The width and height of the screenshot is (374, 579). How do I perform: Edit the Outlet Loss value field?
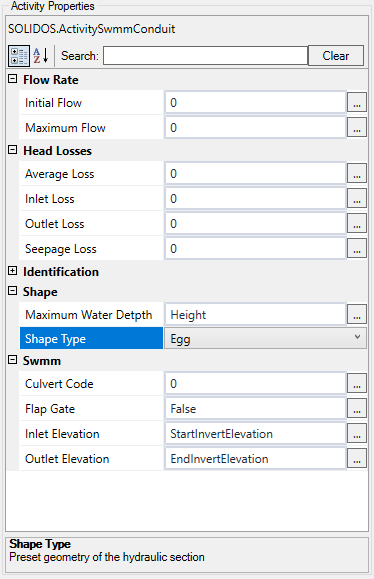click(x=255, y=223)
